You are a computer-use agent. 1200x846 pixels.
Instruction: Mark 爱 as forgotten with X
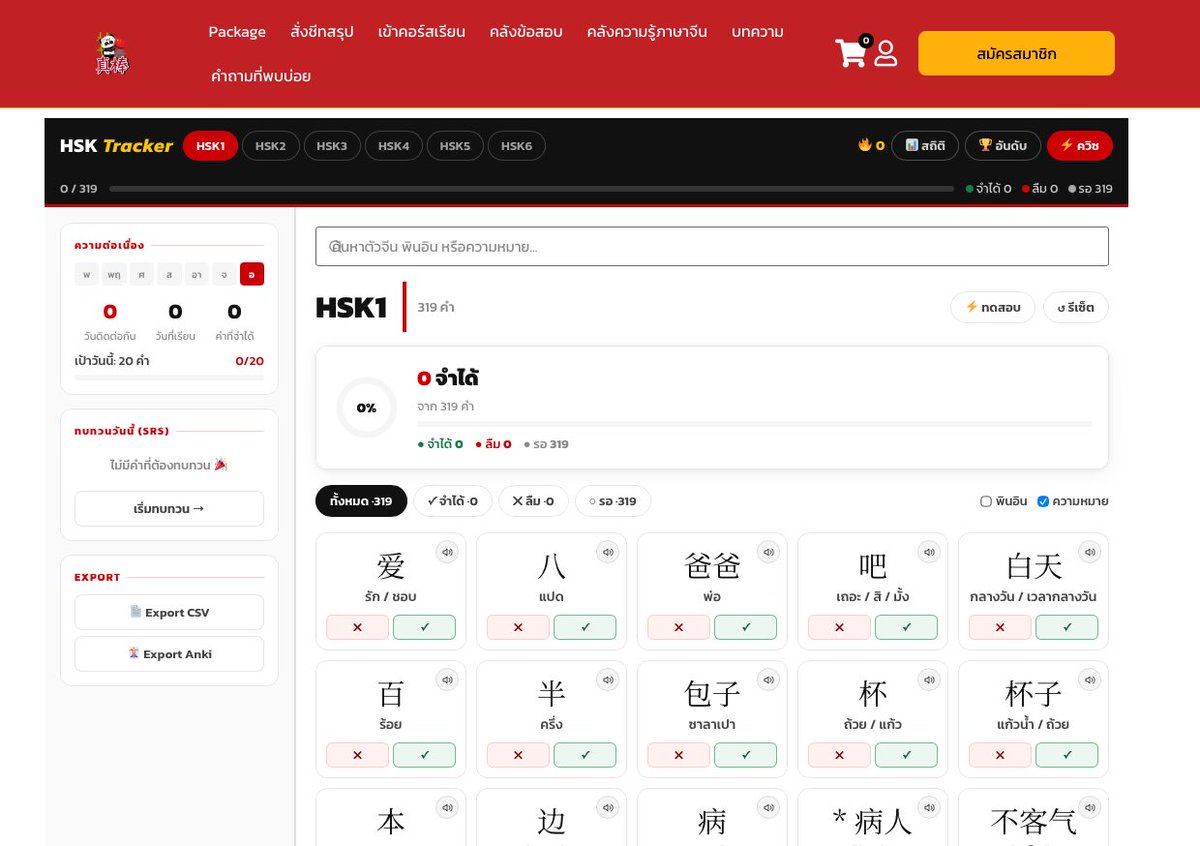pyautogui.click(x=357, y=627)
